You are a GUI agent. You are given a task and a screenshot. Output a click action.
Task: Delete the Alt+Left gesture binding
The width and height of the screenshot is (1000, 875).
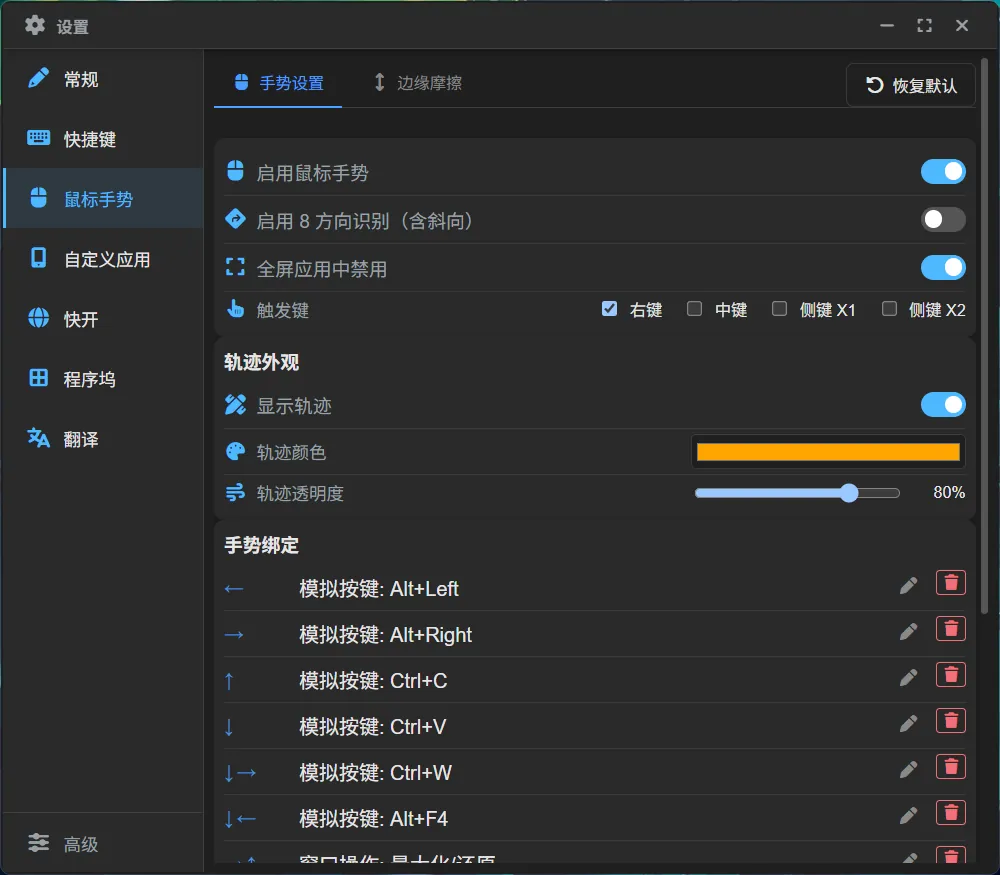tap(950, 583)
